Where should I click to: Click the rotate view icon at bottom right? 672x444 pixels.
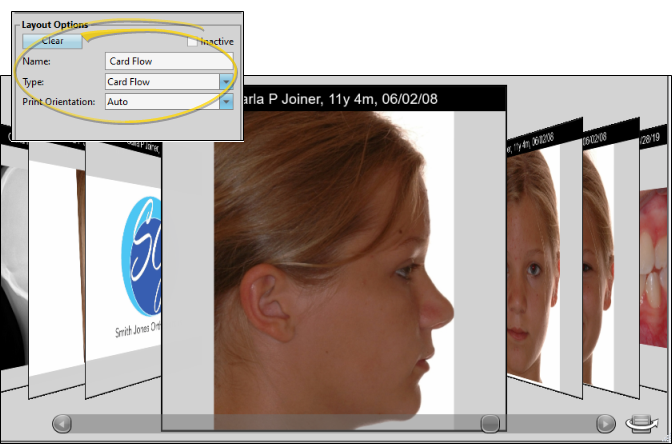(640, 423)
